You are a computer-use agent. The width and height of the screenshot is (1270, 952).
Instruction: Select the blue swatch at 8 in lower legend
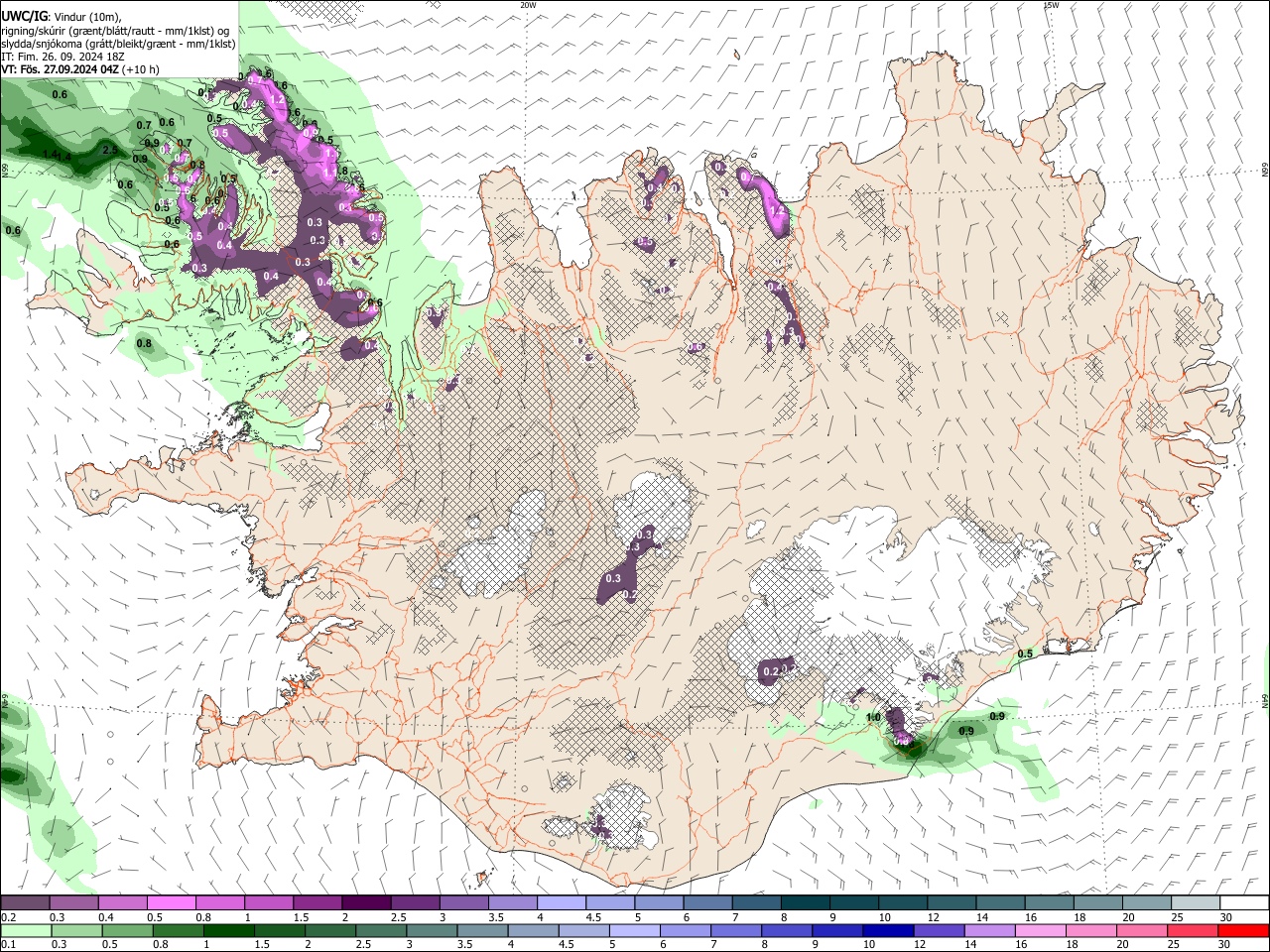point(787,930)
